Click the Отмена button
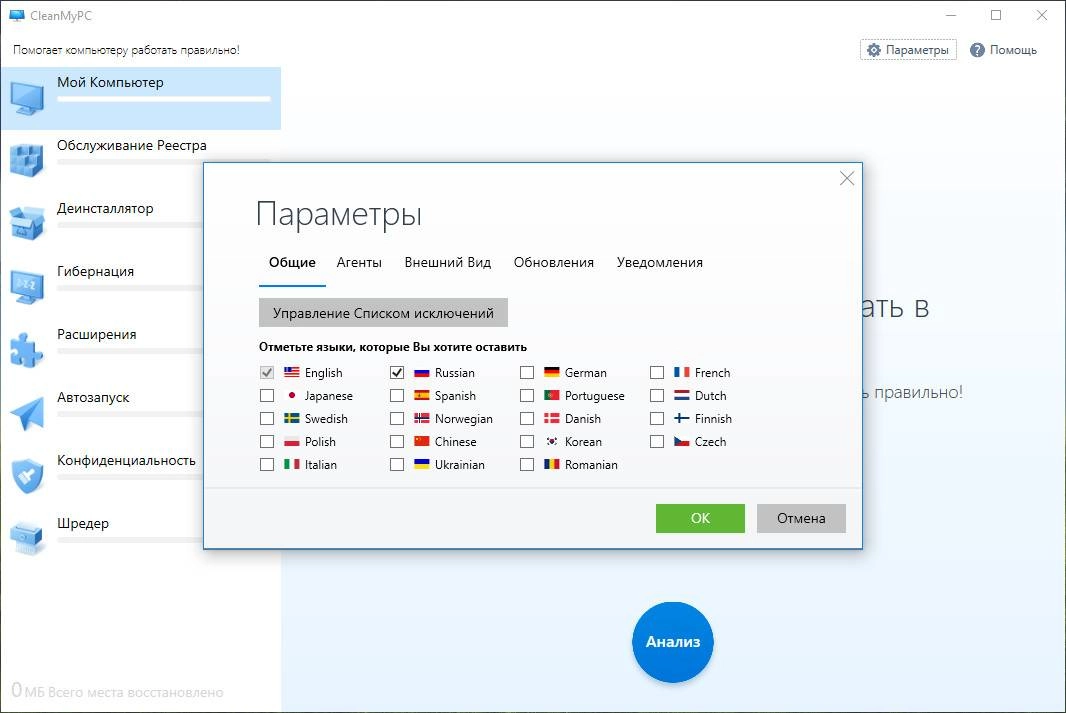This screenshot has width=1066, height=713. 801,519
